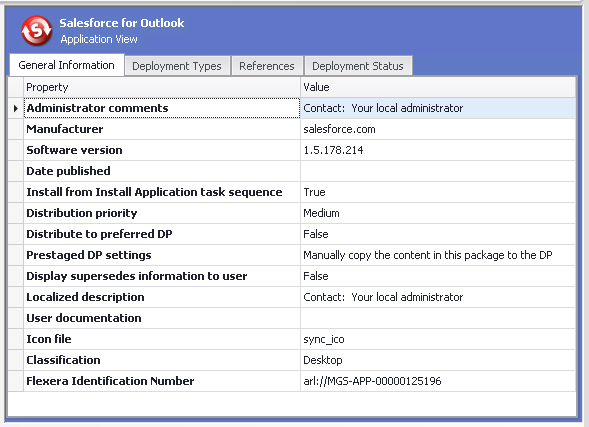Select the User documentation property
589x427 pixels.
coord(162,318)
